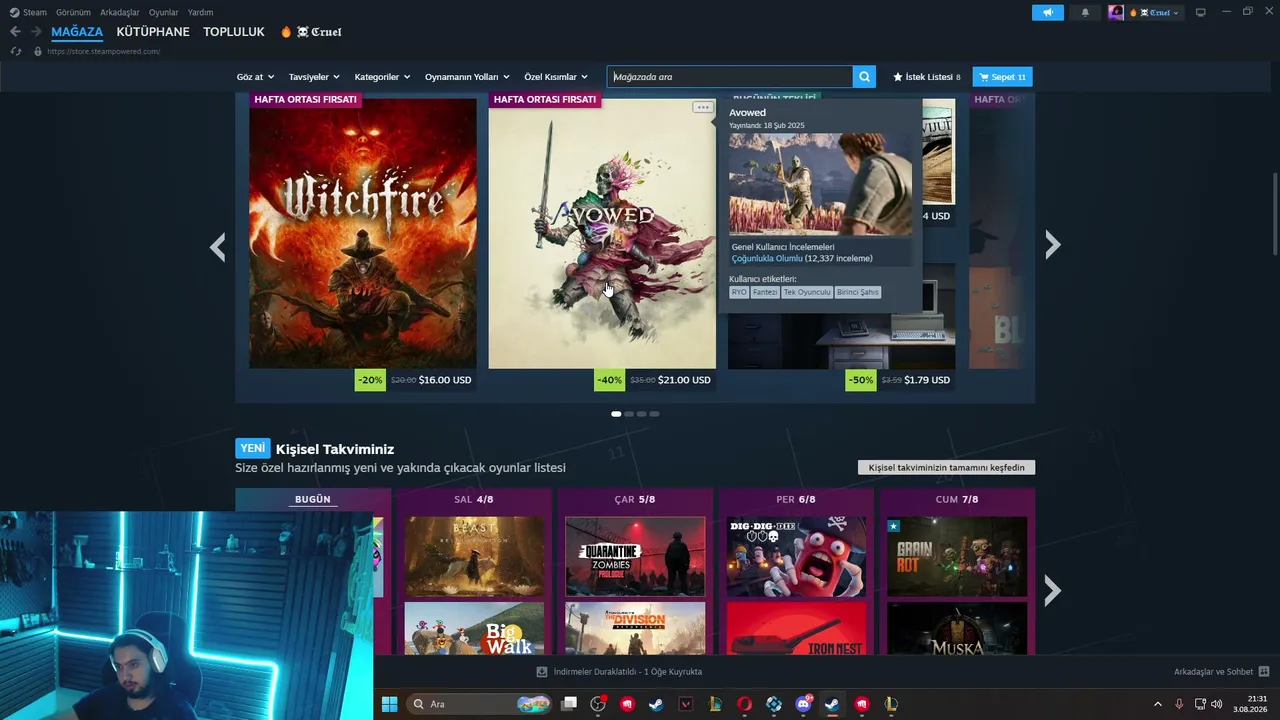1280x720 pixels.
Task: Select the third carousel page dot
Action: [642, 413]
